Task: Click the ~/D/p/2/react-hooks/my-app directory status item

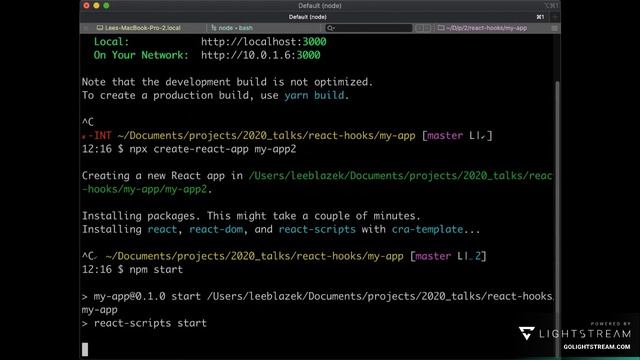Action: 482,28
